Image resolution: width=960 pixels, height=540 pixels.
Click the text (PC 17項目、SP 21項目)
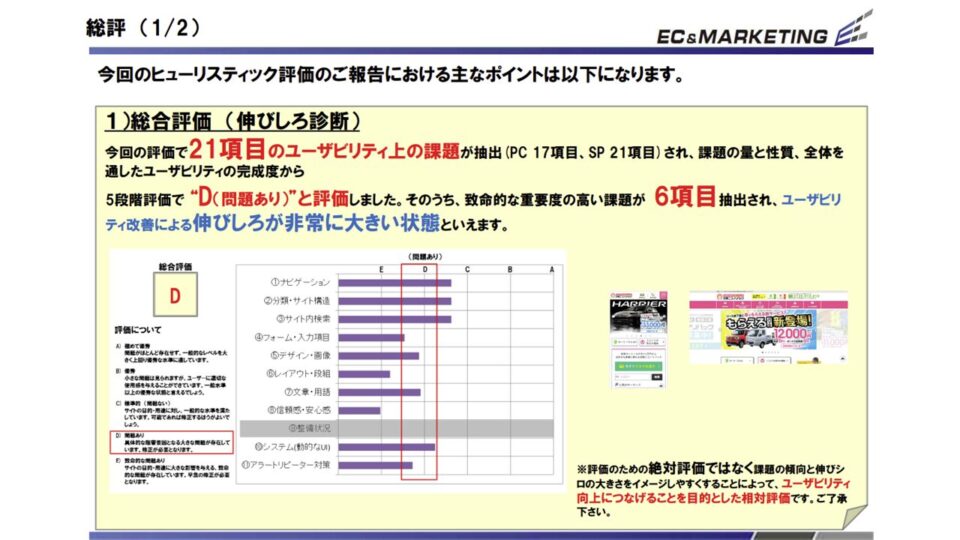(x=583, y=152)
